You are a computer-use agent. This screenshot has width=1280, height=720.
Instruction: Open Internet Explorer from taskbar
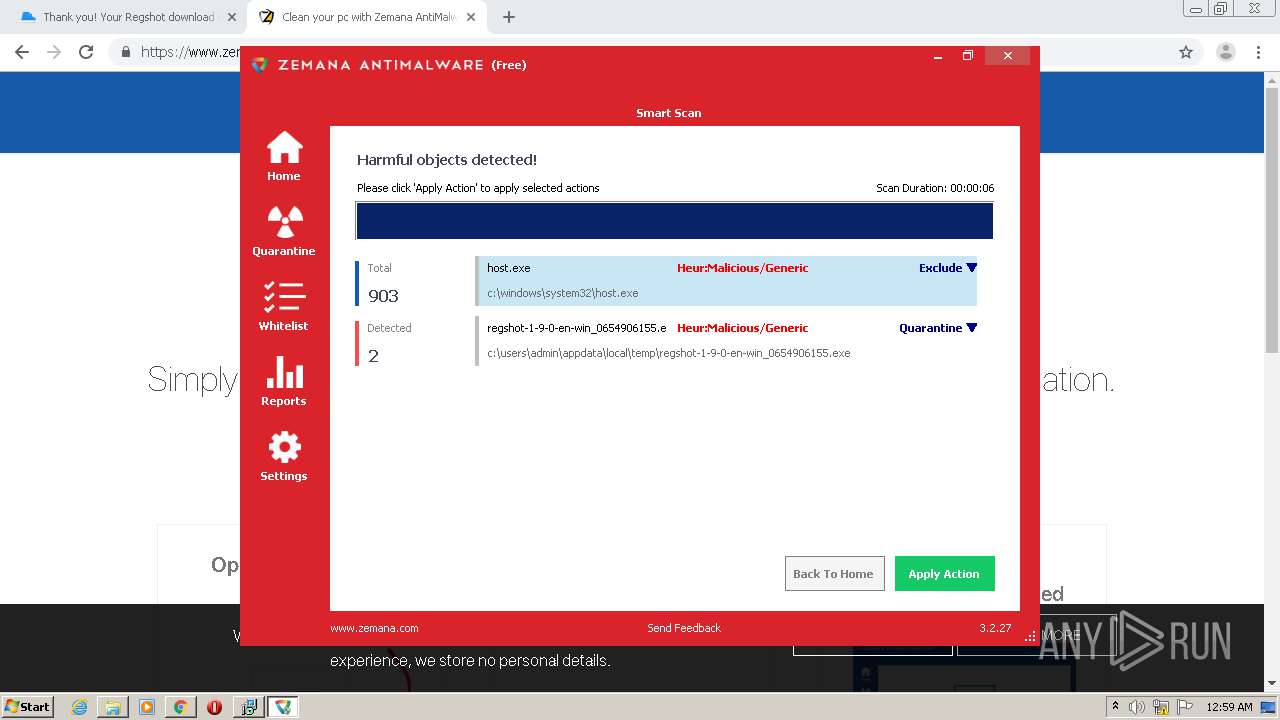[80, 707]
